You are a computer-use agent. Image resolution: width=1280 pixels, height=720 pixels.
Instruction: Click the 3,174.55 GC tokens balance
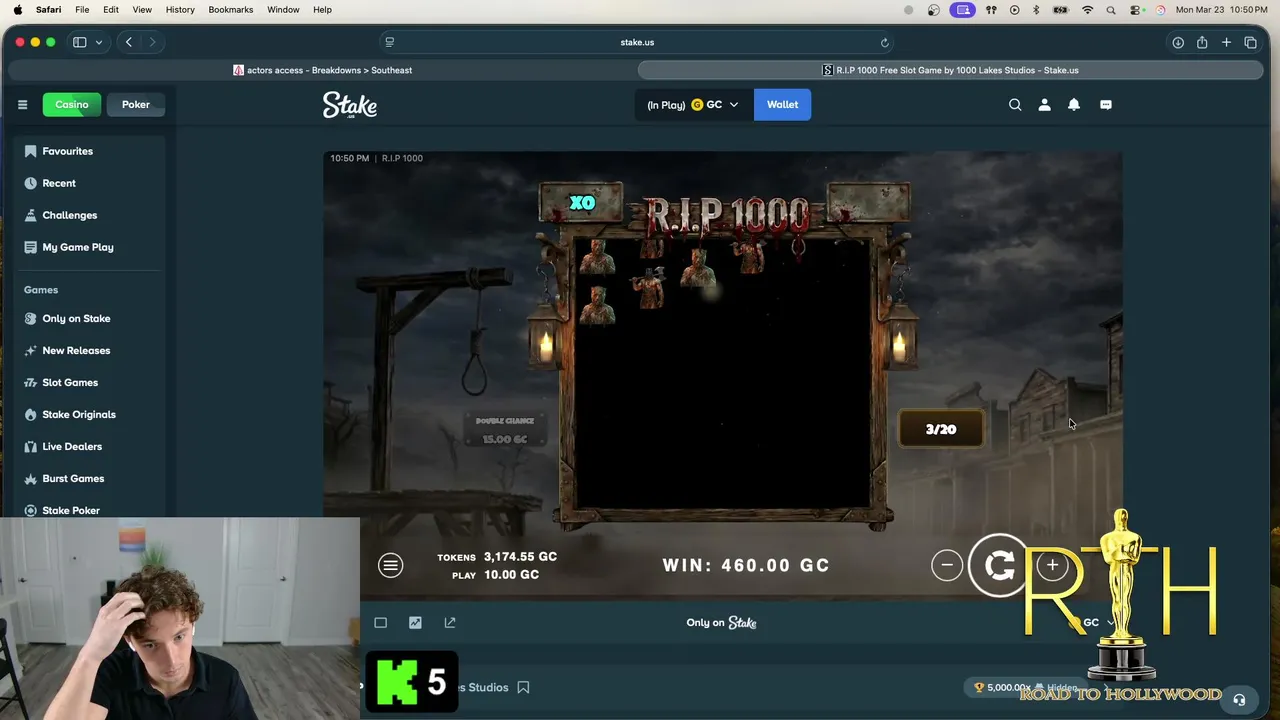click(x=520, y=556)
